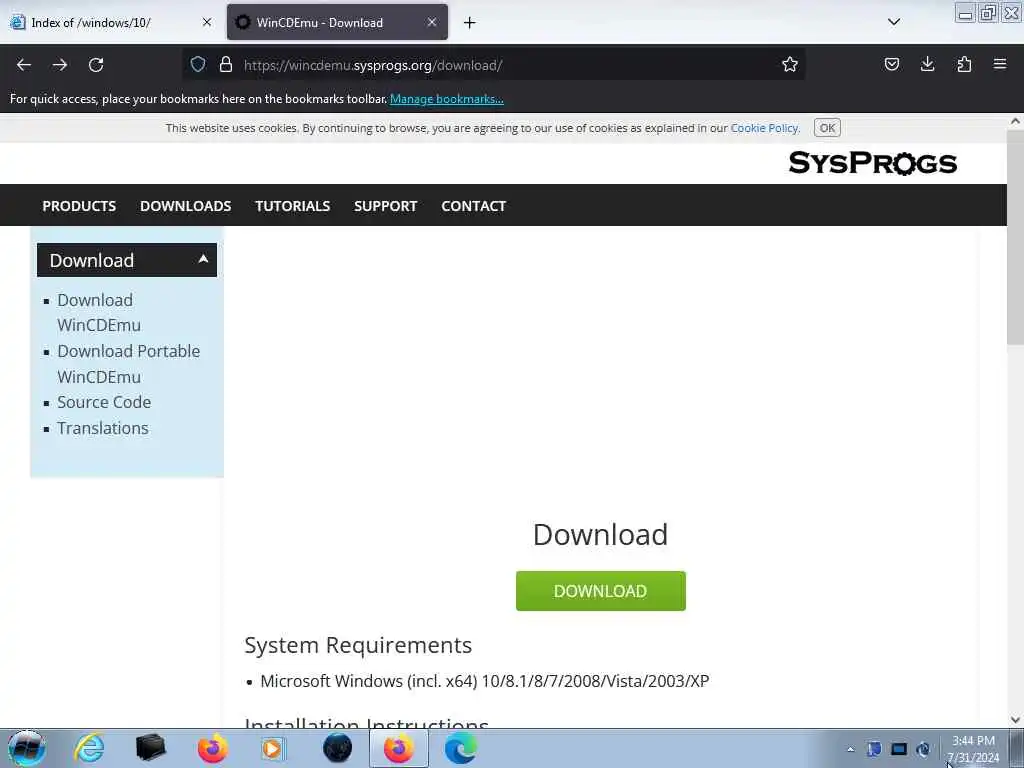Open the dark globe taskbar app

[x=337, y=748]
